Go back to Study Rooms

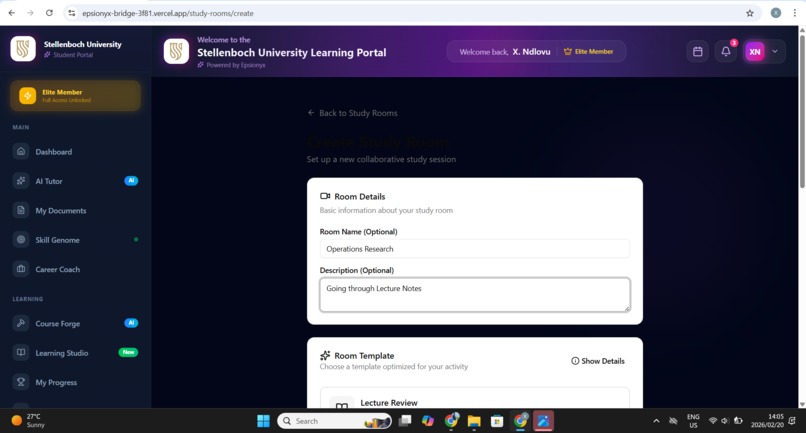coord(353,113)
